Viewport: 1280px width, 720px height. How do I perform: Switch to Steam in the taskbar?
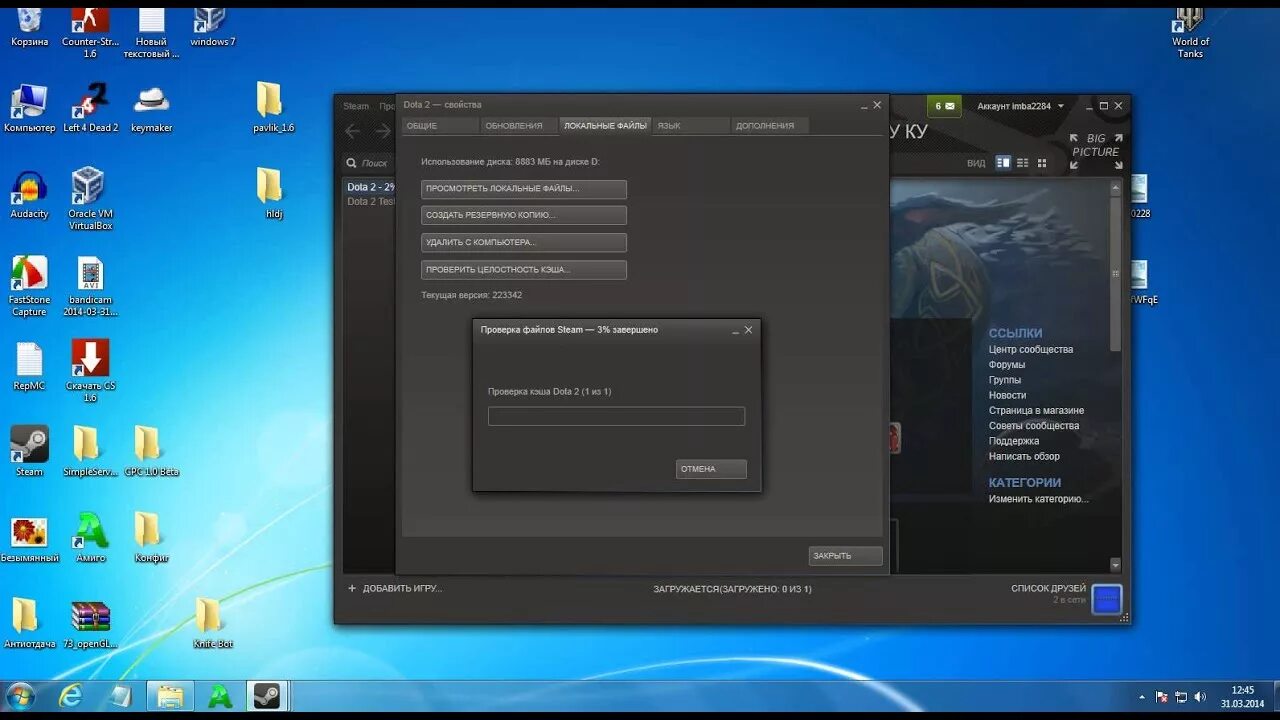[266, 696]
